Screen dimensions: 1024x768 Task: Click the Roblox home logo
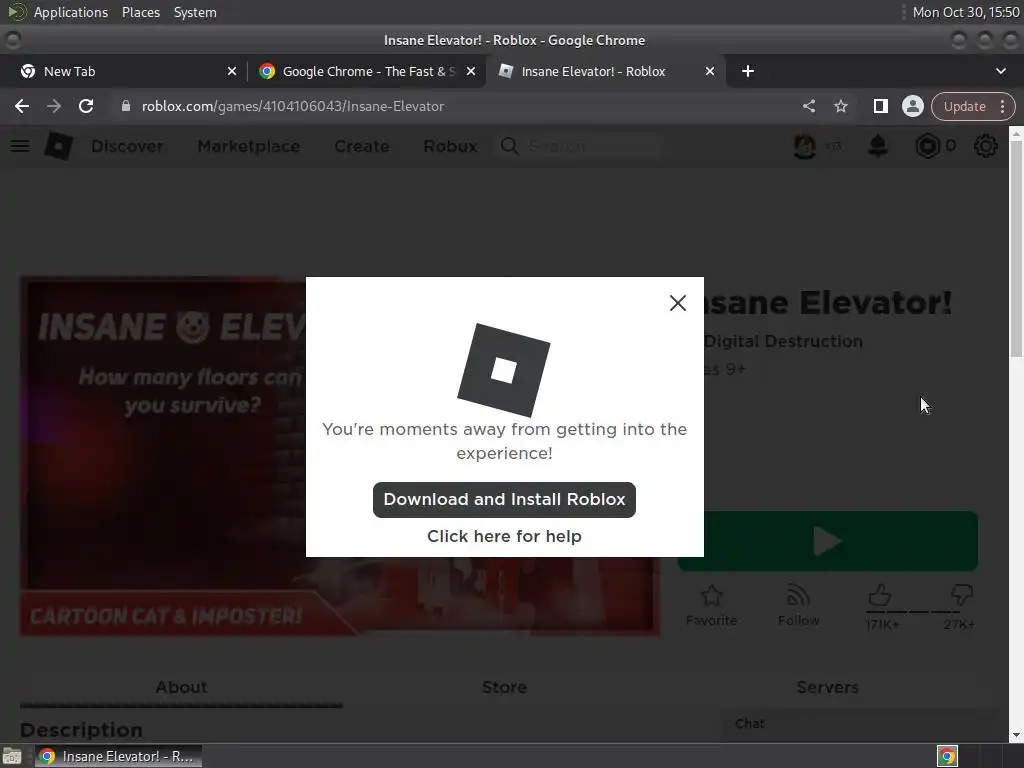click(x=58, y=146)
